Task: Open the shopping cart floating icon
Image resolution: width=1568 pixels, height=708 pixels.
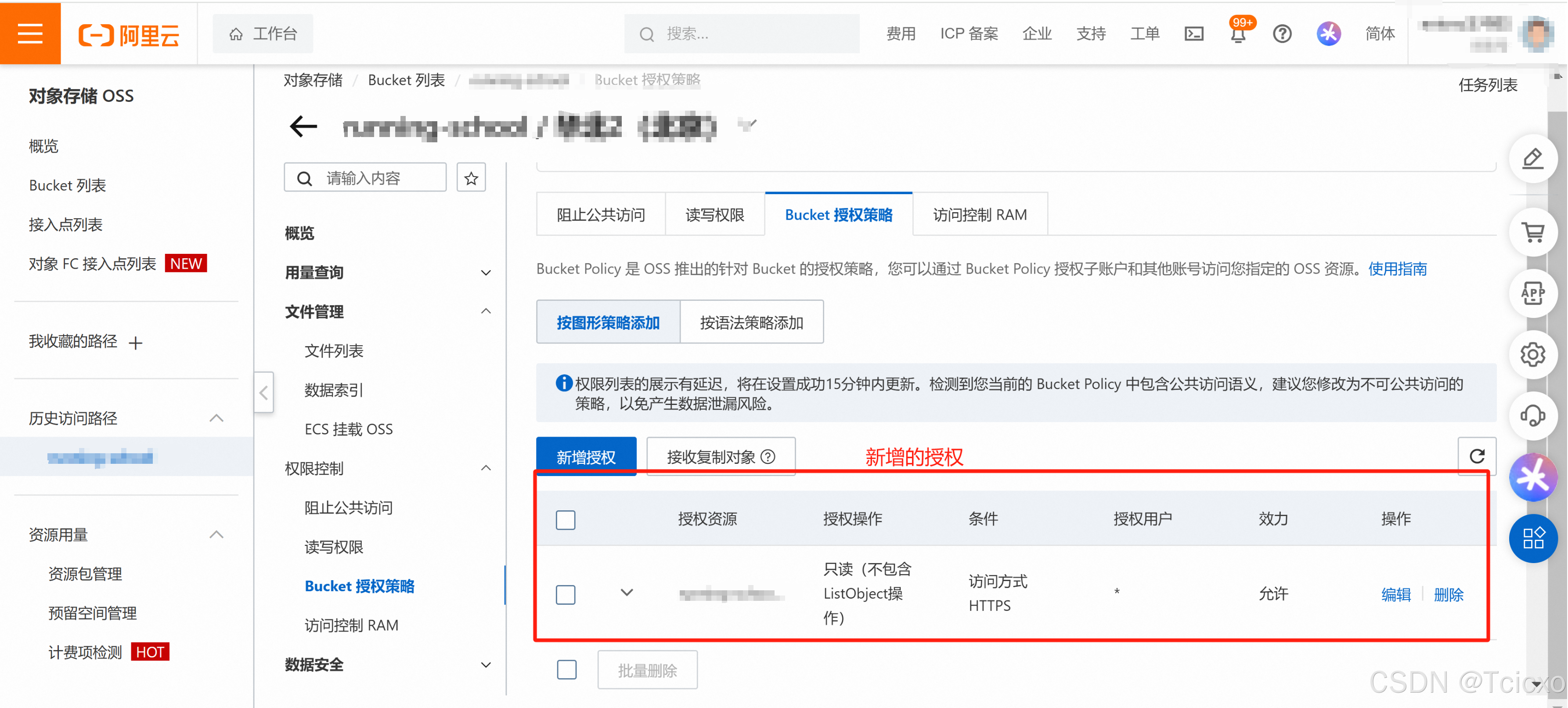Action: (1533, 232)
